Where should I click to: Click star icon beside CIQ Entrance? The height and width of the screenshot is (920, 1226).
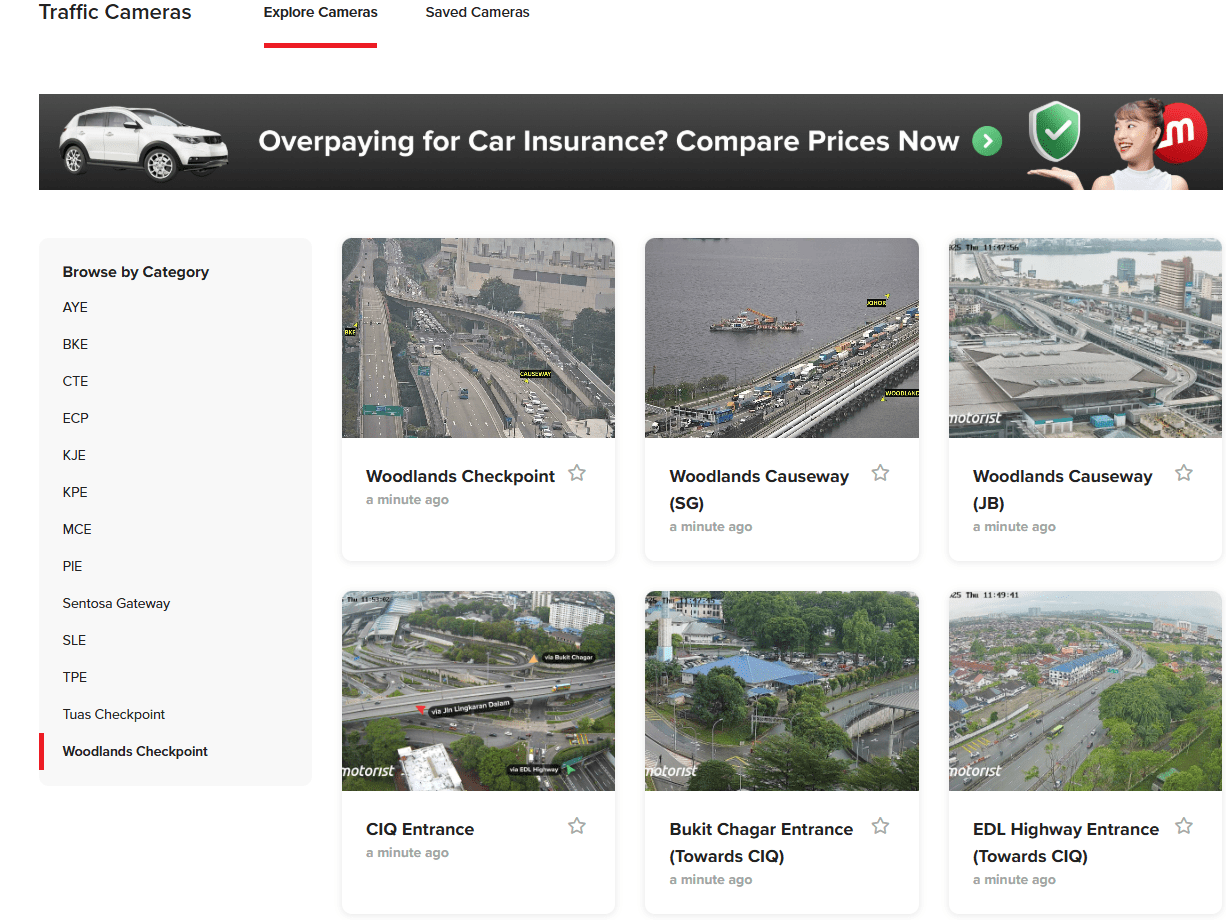pyautogui.click(x=577, y=826)
